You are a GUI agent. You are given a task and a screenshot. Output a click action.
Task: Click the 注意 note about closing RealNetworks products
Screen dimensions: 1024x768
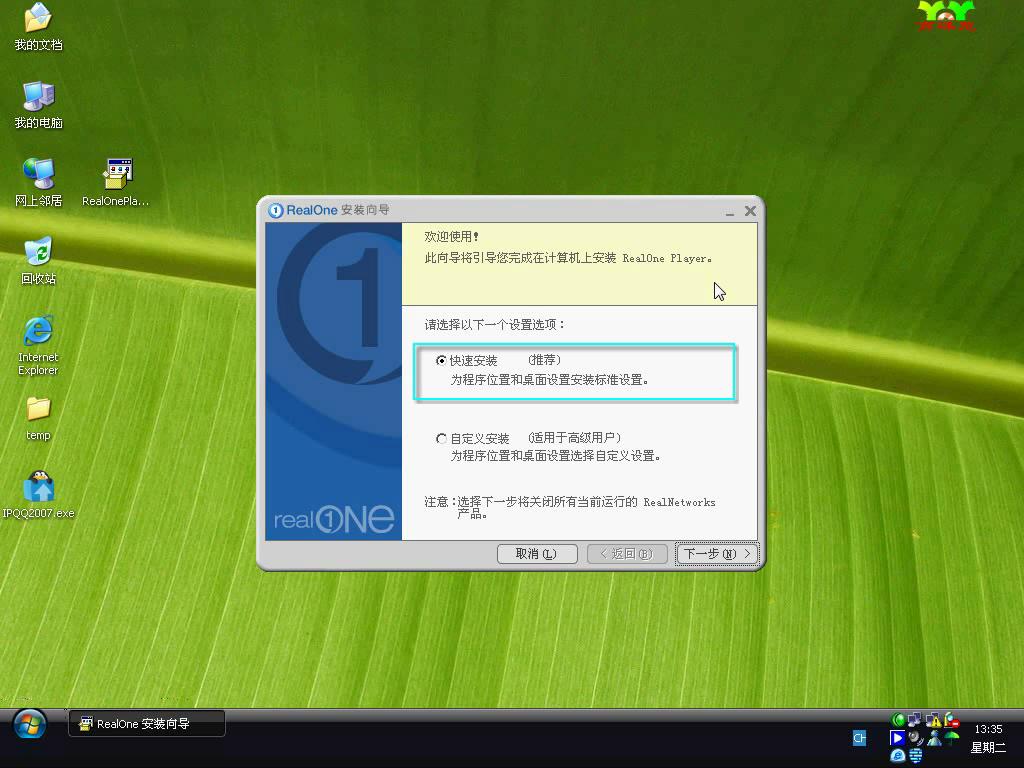[569, 507]
